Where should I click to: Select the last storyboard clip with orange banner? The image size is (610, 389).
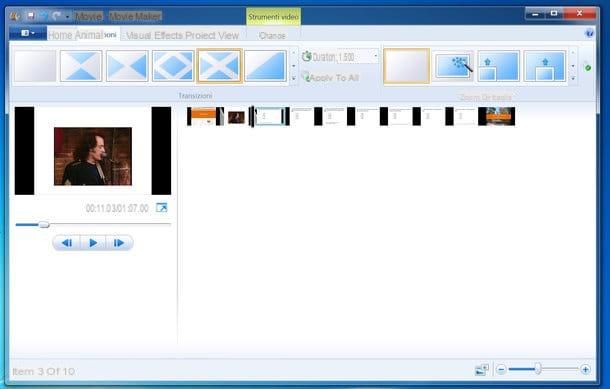(x=496, y=116)
